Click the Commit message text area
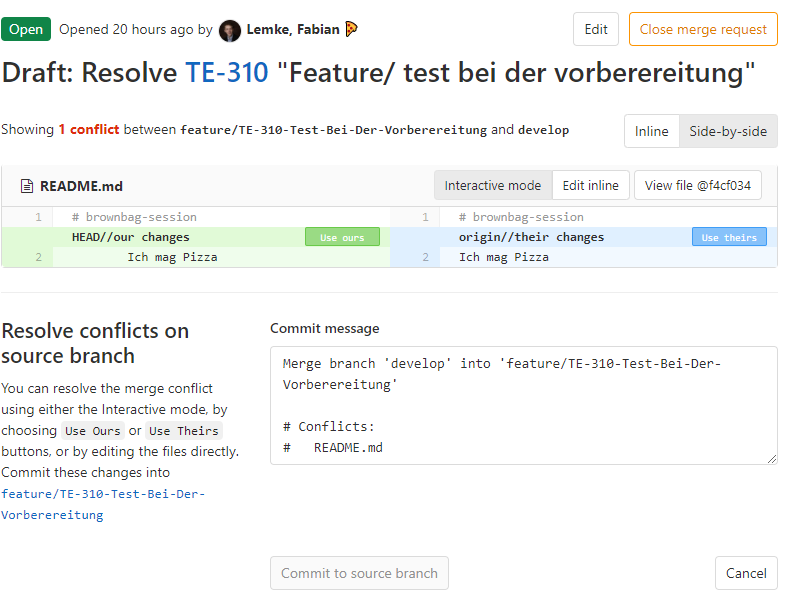 coord(523,405)
